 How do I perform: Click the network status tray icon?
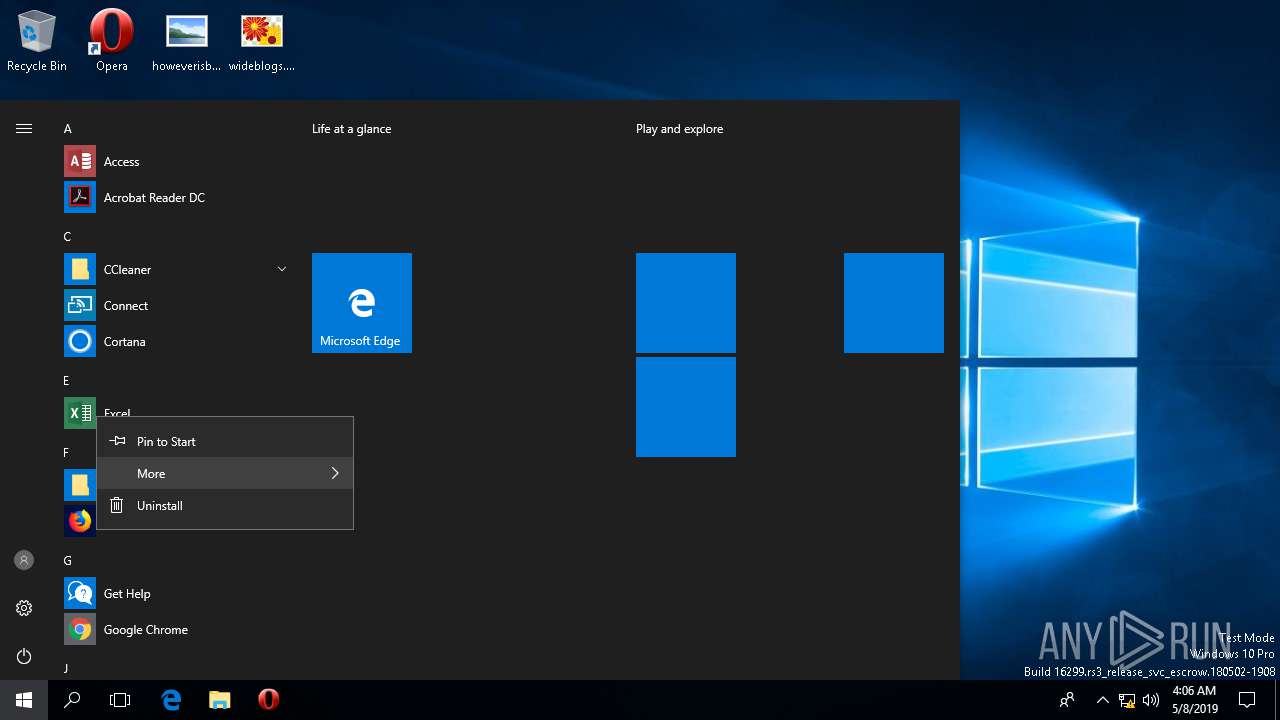point(1127,700)
